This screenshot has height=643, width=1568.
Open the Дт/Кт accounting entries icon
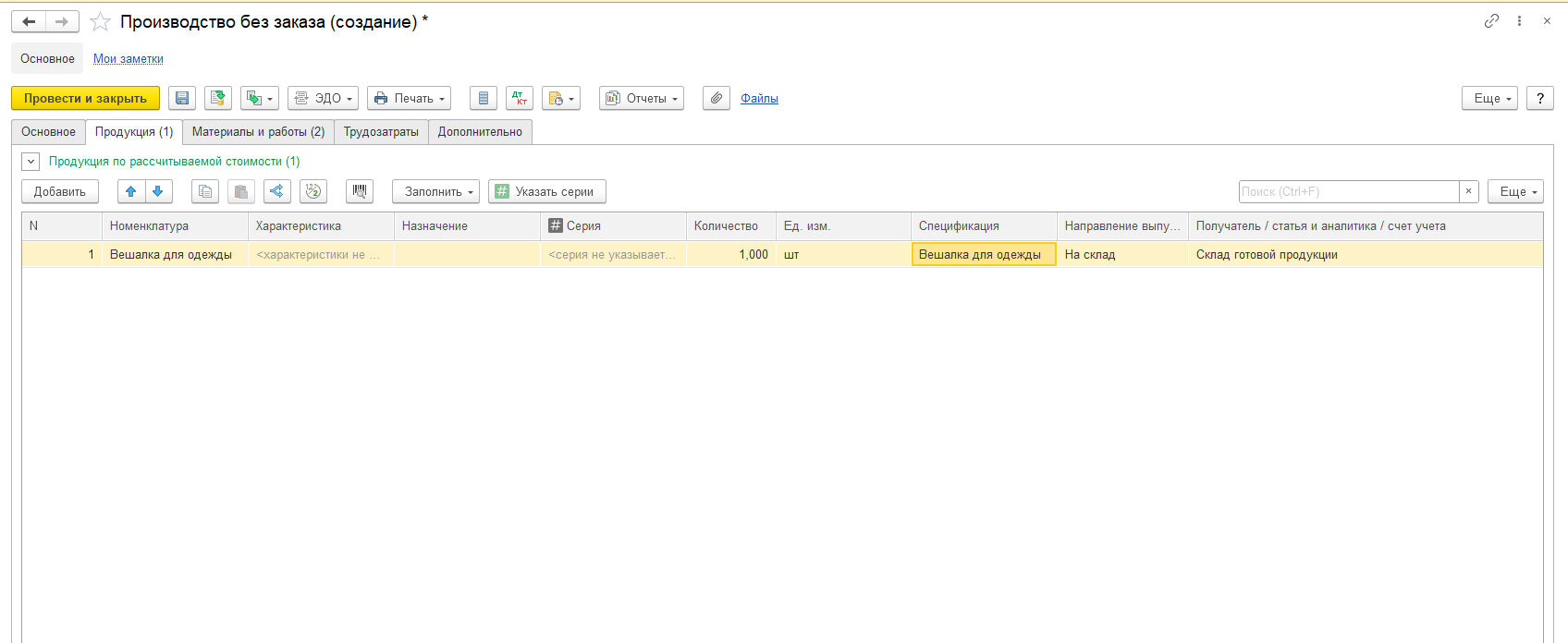pos(519,98)
